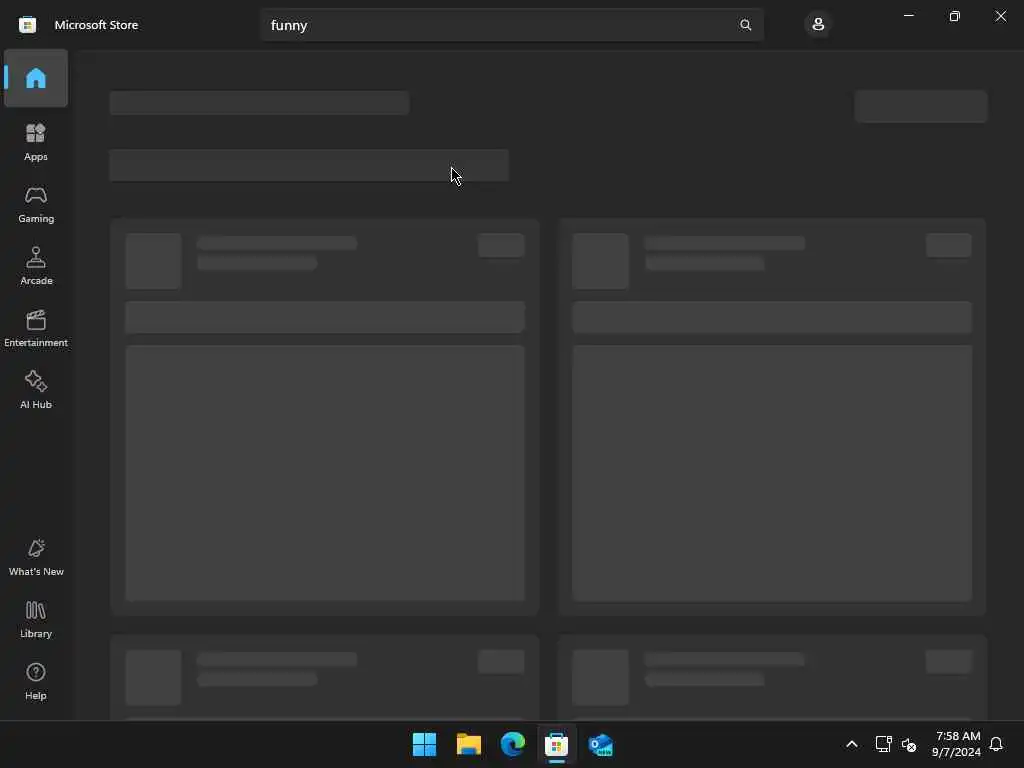Image resolution: width=1024 pixels, height=768 pixels.
Task: Open the Windows Start menu
Action: coord(424,744)
